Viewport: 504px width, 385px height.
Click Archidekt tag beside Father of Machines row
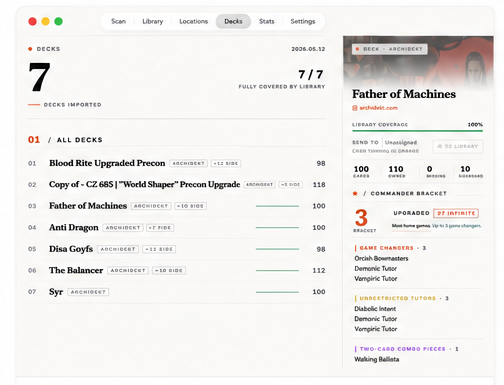pos(151,206)
